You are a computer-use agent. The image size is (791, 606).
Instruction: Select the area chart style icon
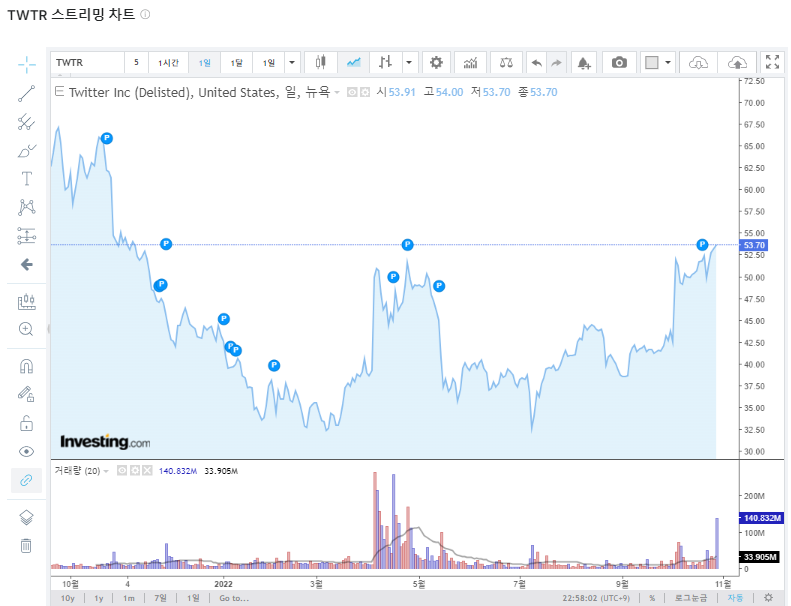coord(354,63)
